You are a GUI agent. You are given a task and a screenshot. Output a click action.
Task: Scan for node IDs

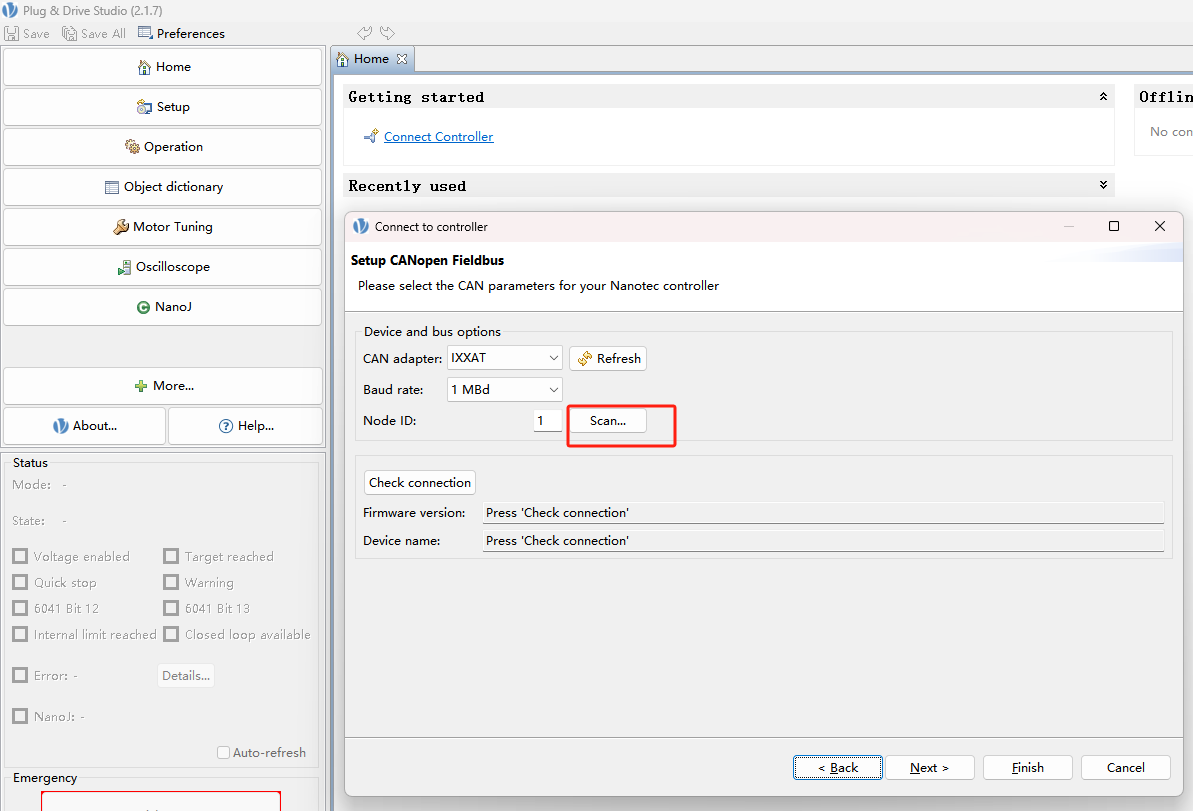[x=608, y=421]
